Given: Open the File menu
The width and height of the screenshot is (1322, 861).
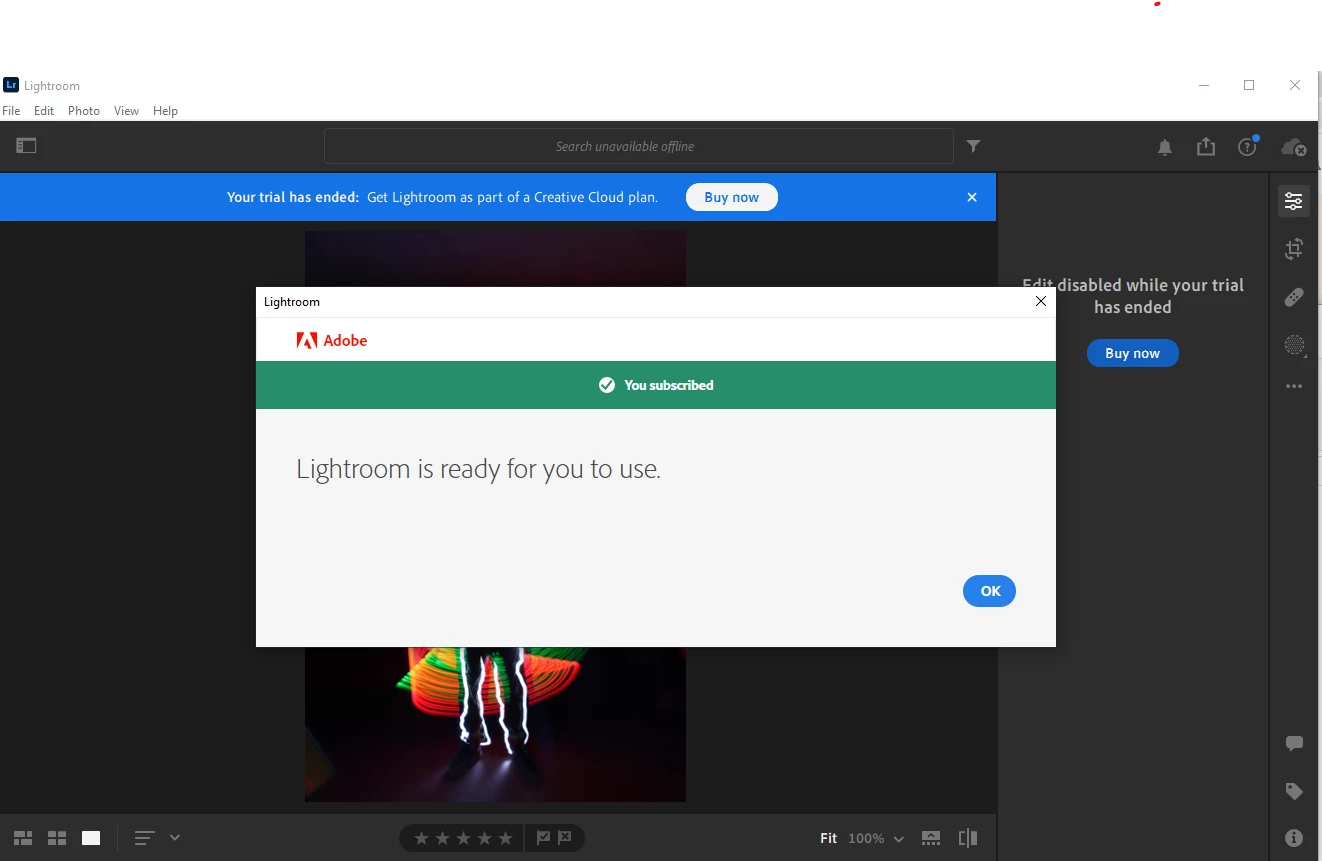Looking at the screenshot, I should tap(11, 111).
